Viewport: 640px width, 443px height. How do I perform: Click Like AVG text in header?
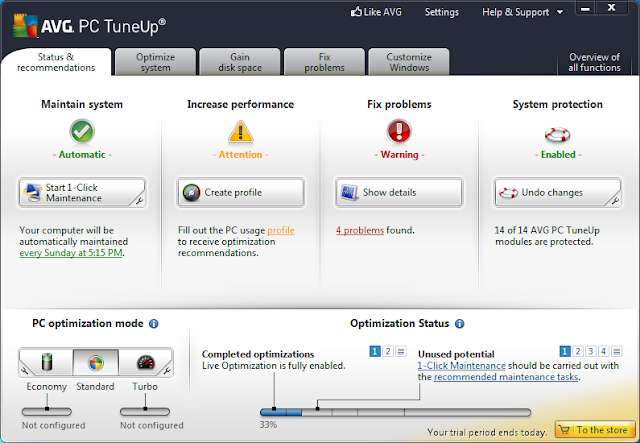point(382,12)
